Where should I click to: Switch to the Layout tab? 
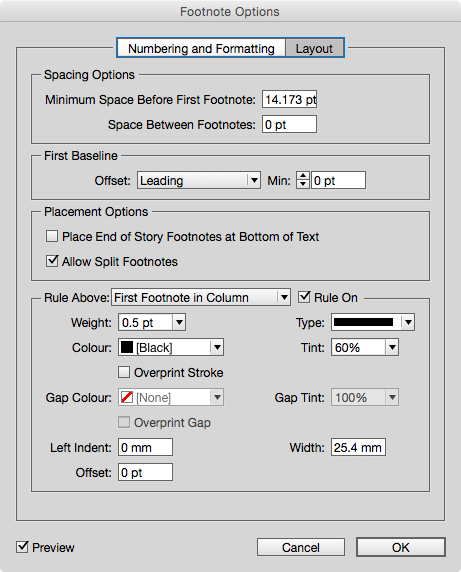click(314, 48)
